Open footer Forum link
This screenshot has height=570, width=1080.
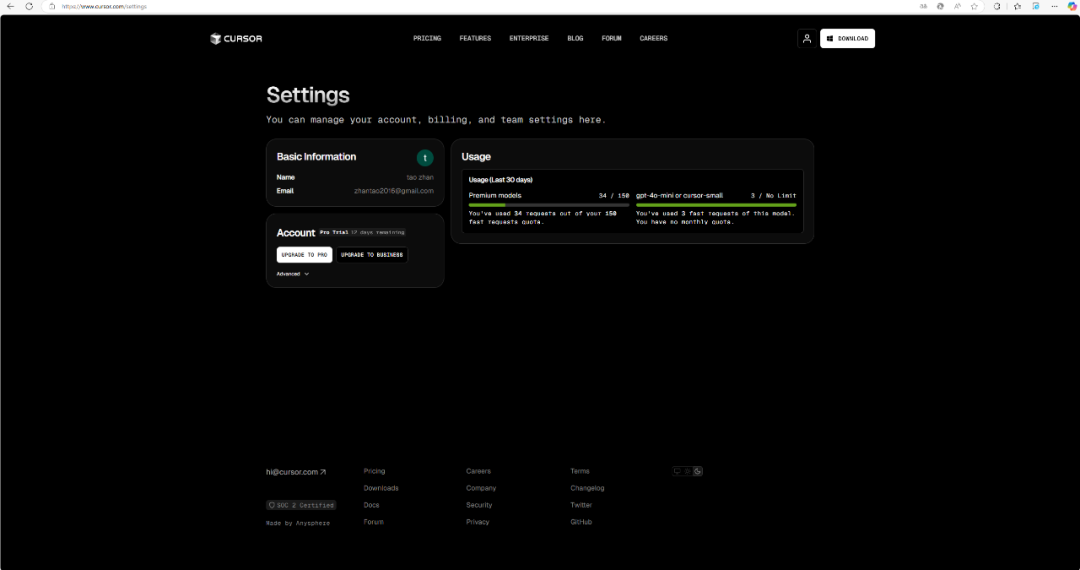[x=373, y=522]
